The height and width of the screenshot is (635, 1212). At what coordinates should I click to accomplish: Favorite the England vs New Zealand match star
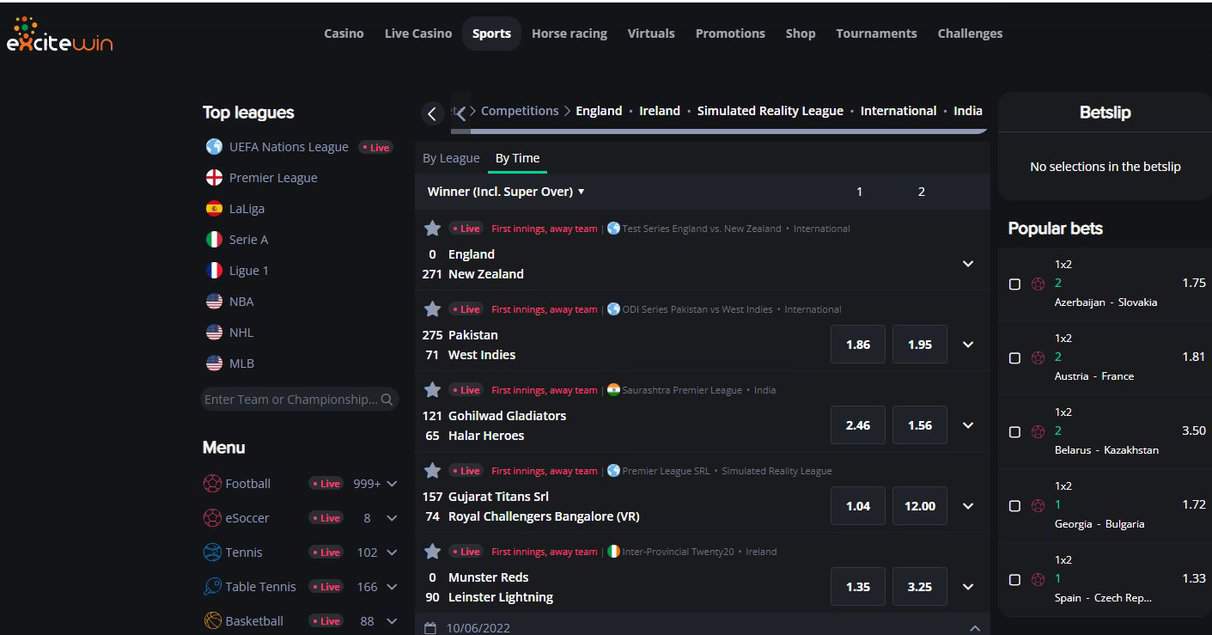[432, 228]
